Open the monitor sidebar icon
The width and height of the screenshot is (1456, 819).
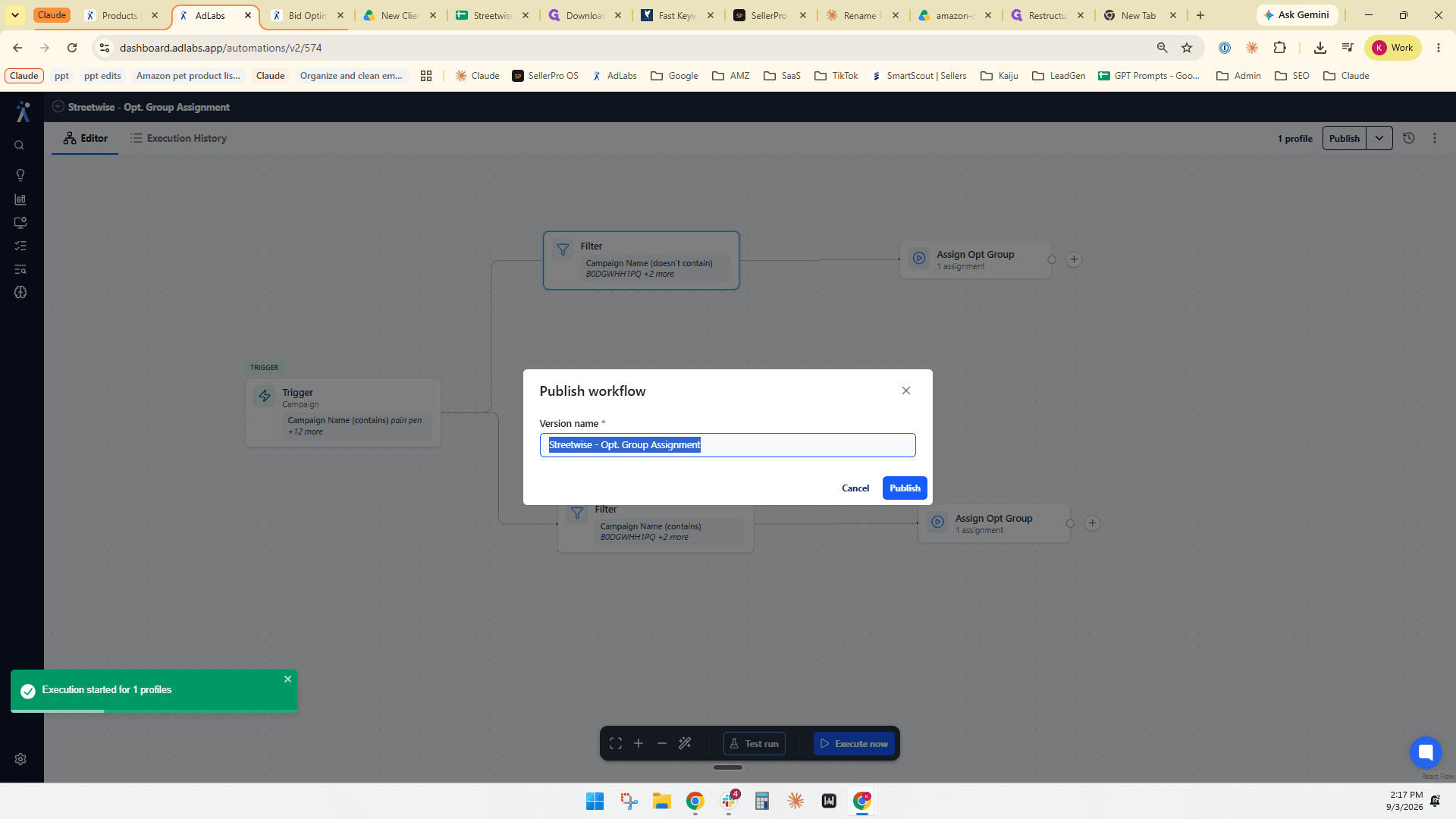(20, 223)
